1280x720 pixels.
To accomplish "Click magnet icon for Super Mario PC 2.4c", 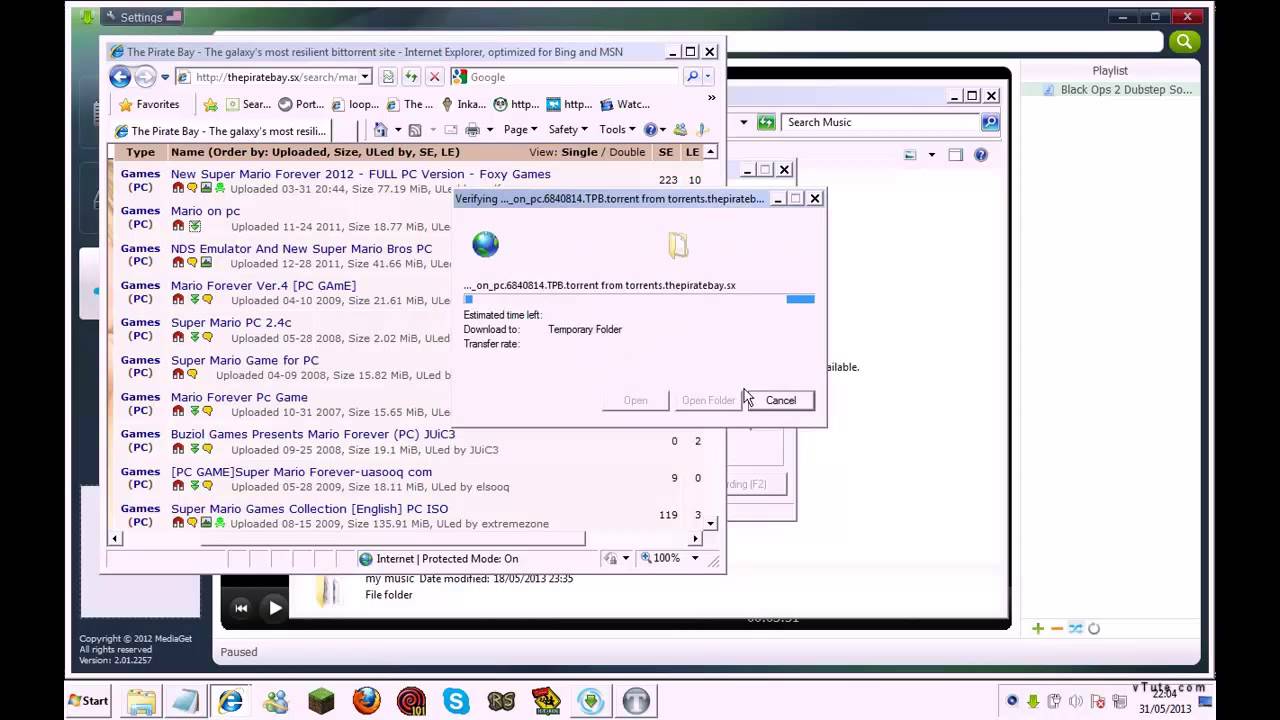I will (x=178, y=337).
